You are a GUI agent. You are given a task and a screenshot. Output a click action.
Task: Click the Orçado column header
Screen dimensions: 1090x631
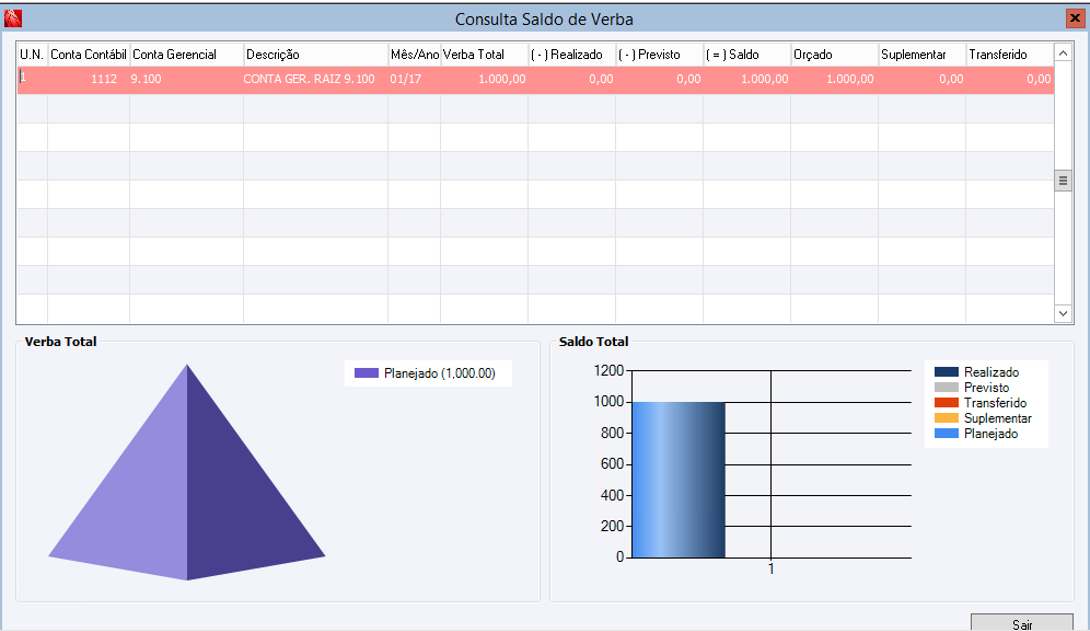tap(834, 54)
